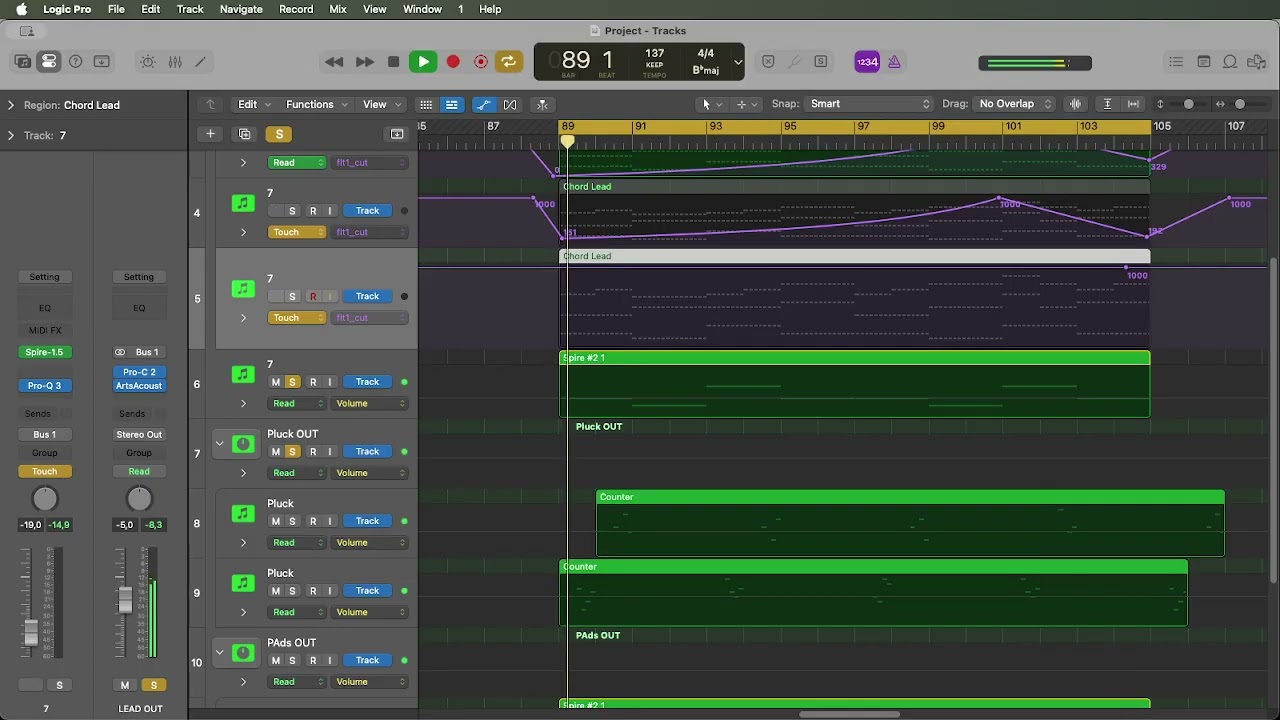Expand the Track 7 inspector disclosure triangle
This screenshot has width=1280, height=720.
[x=11, y=135]
